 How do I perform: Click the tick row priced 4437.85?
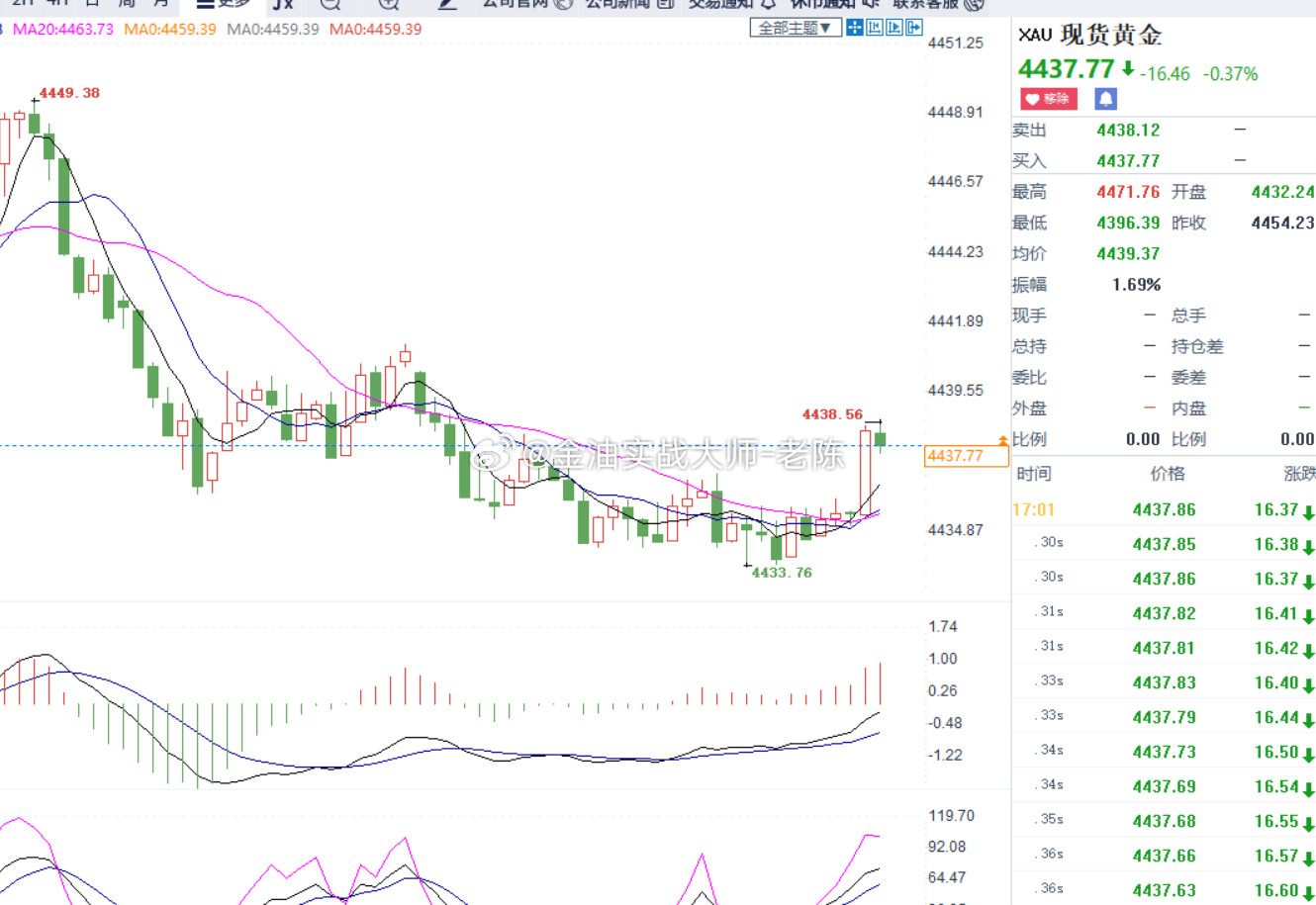coord(1164,545)
